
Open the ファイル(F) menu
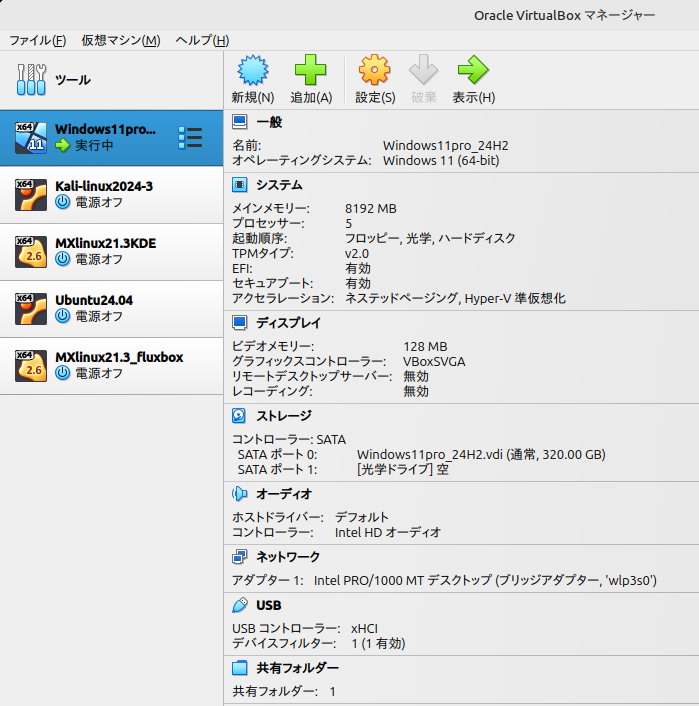38,40
